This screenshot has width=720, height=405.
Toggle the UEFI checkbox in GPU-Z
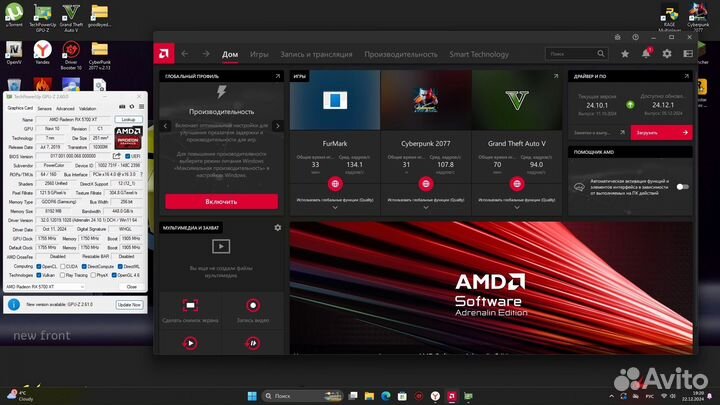pos(128,156)
